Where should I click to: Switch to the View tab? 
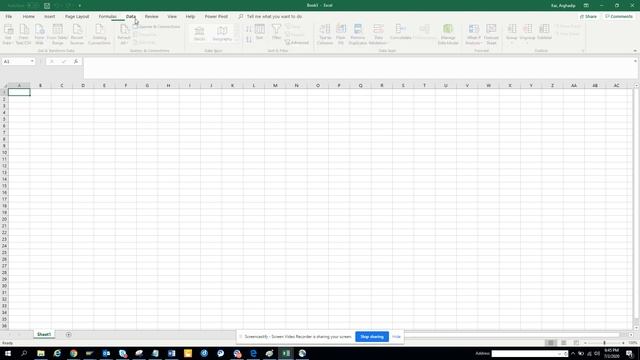click(172, 16)
